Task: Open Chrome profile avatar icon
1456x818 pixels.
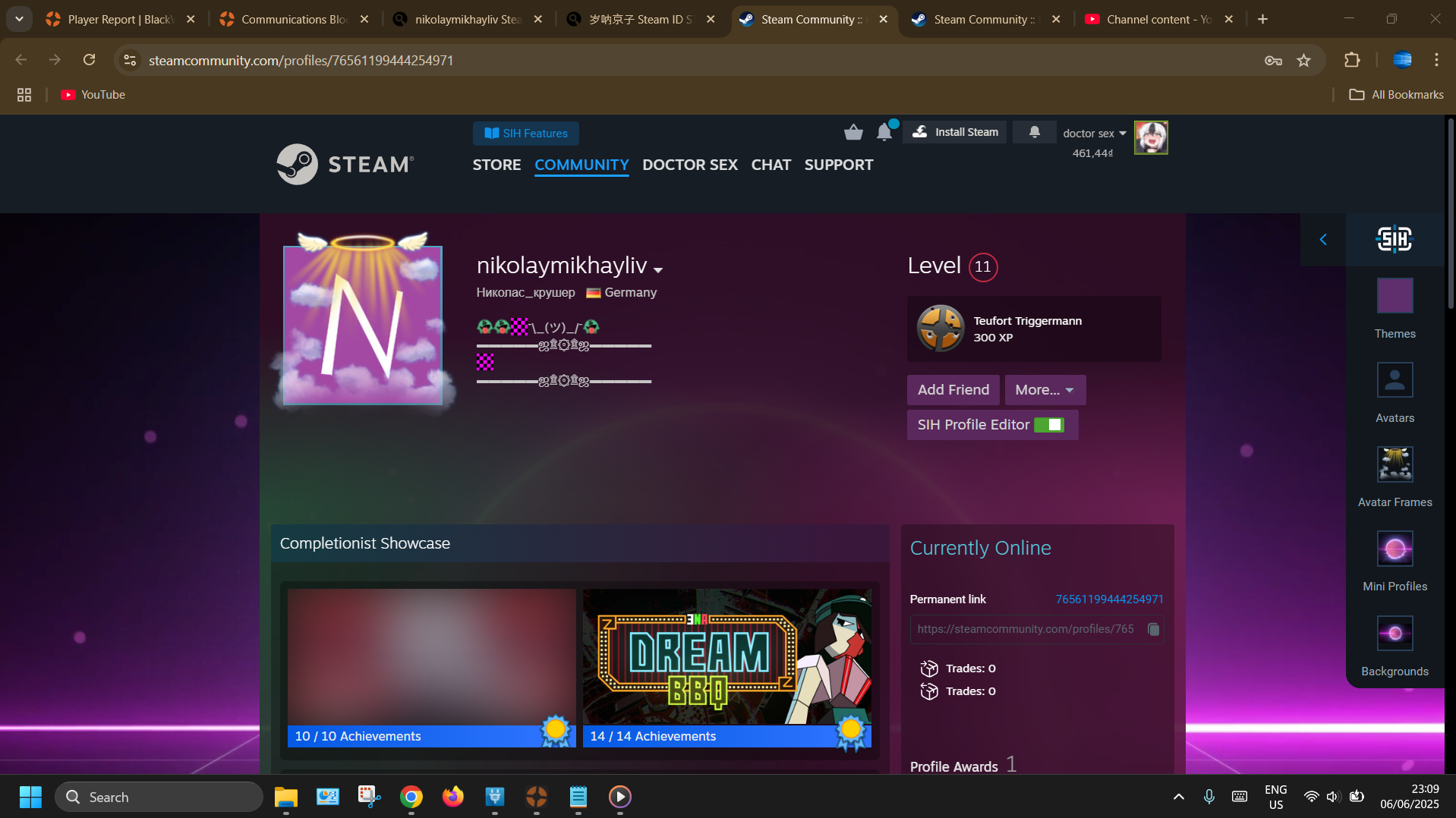Action: [1402, 60]
